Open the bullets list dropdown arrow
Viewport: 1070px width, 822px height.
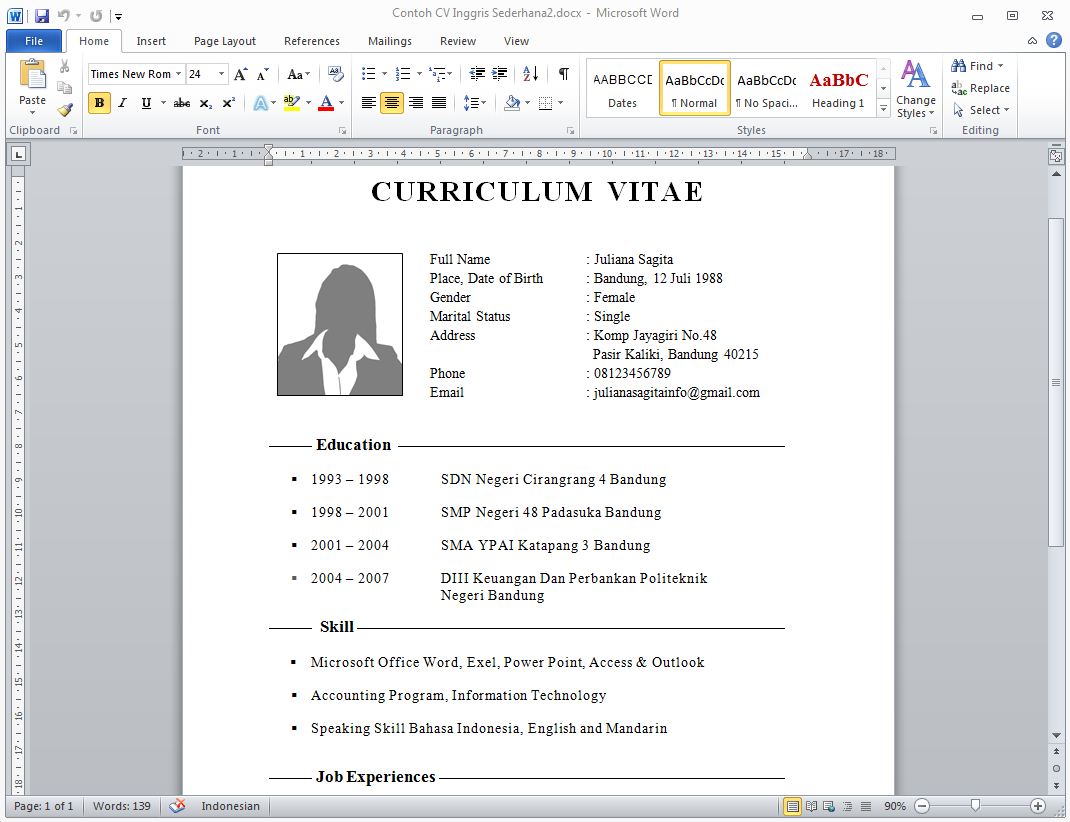tap(384, 74)
